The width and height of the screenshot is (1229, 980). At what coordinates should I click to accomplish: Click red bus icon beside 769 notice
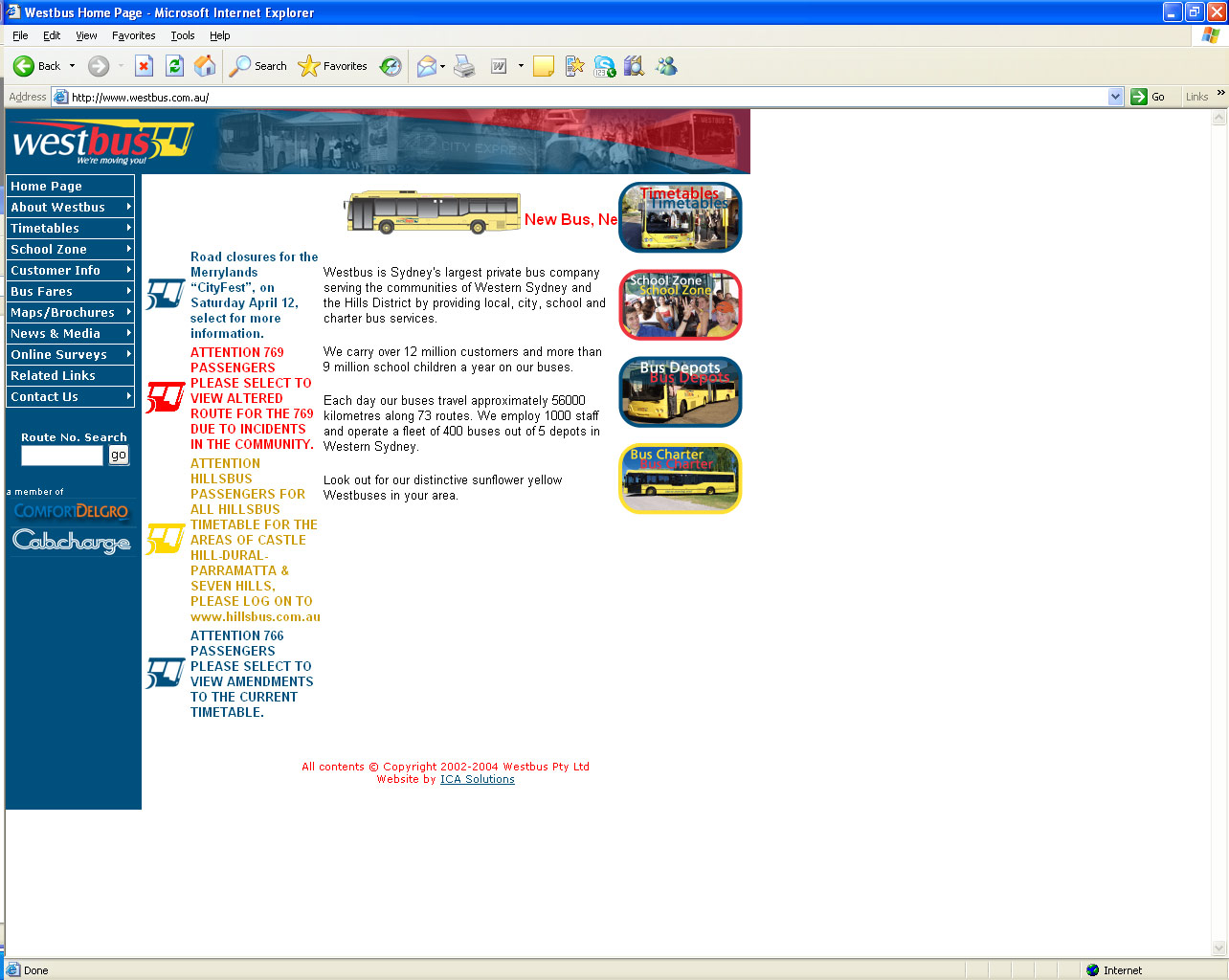(x=165, y=397)
